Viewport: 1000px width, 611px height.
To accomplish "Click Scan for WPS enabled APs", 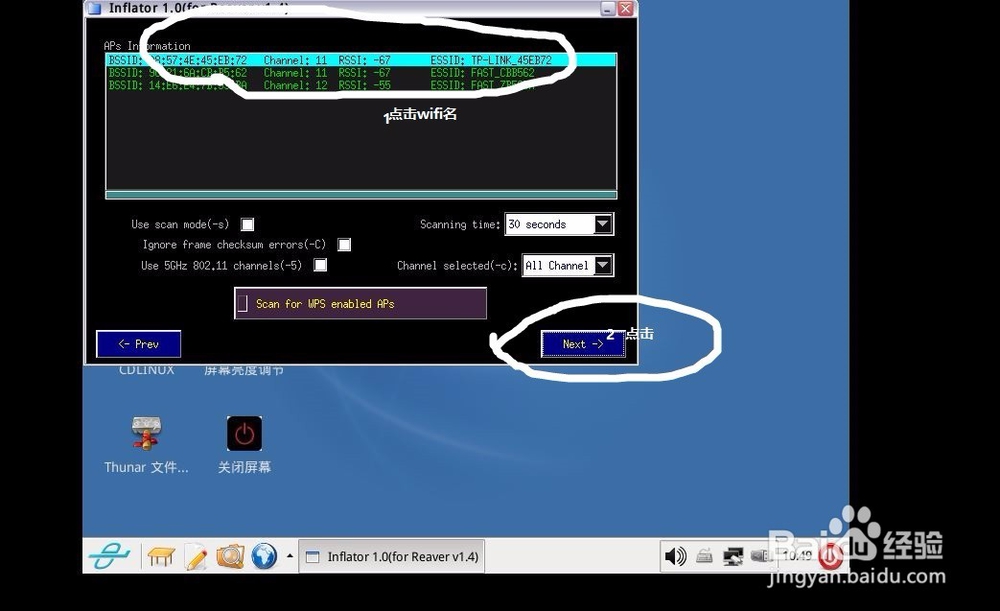I will (360, 304).
